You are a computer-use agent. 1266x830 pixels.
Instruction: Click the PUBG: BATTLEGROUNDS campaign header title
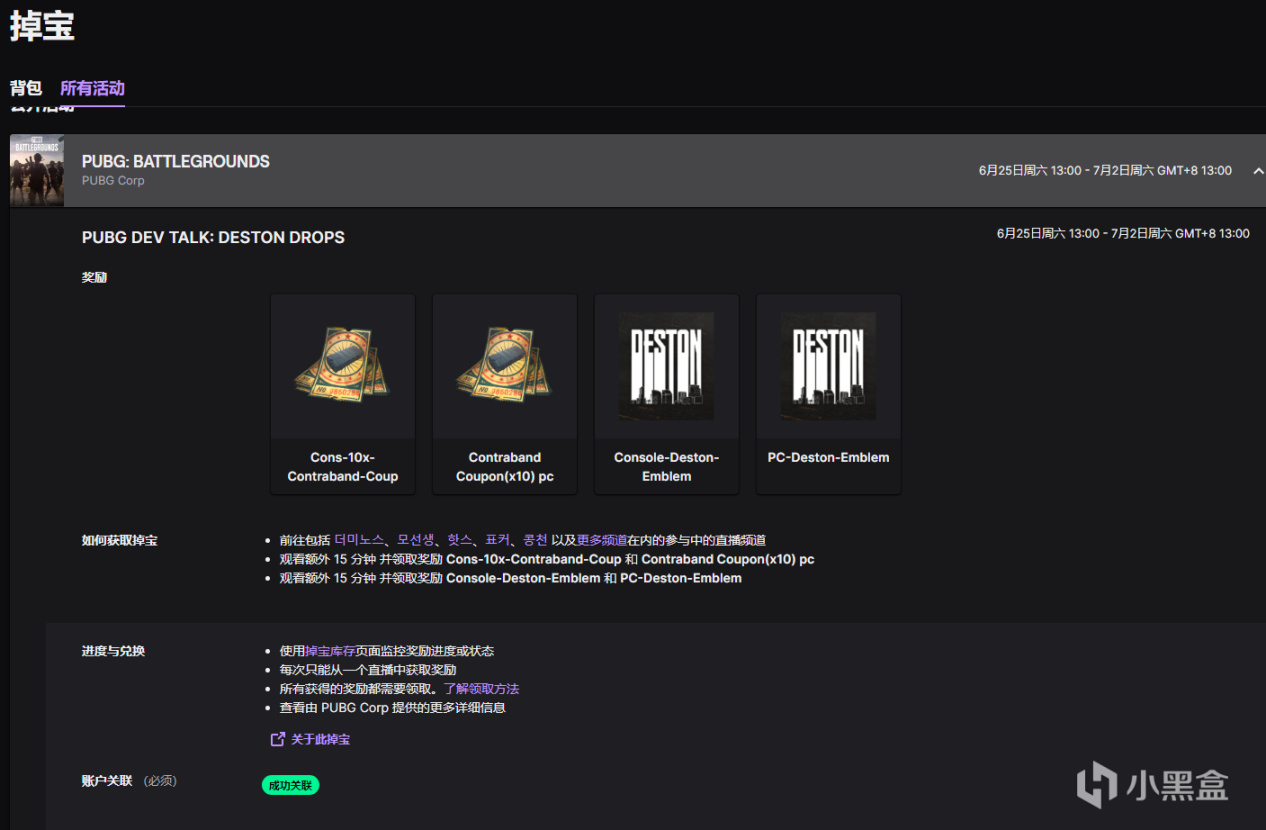(176, 161)
